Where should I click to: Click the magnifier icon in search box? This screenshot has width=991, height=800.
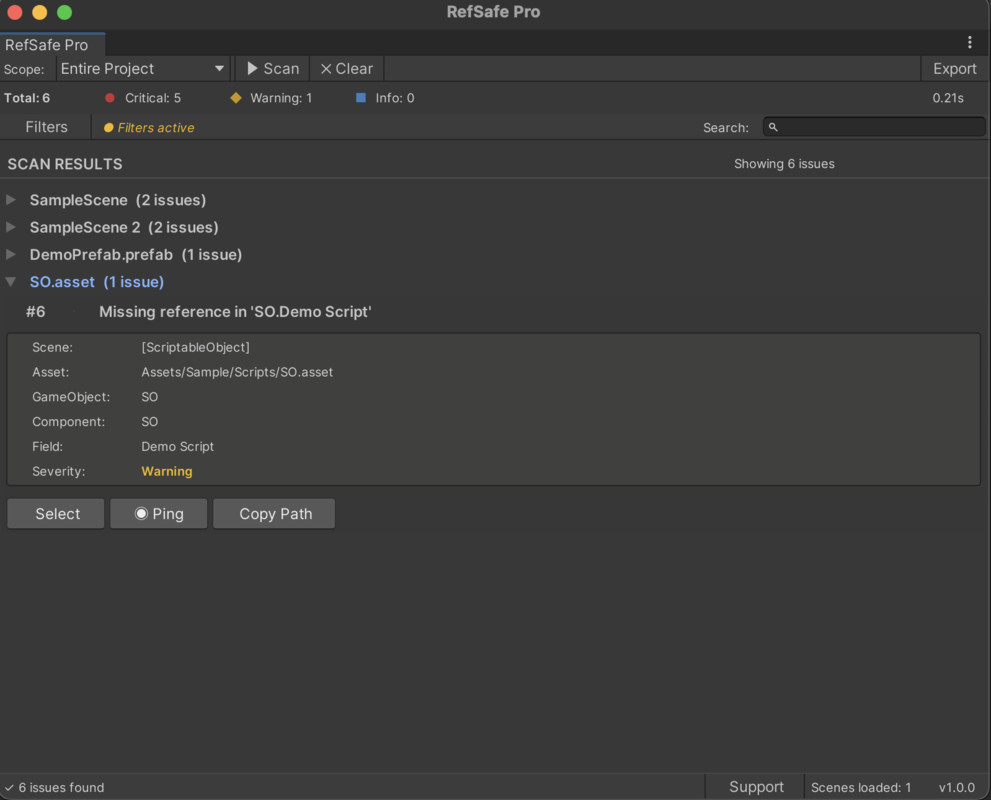click(x=773, y=127)
